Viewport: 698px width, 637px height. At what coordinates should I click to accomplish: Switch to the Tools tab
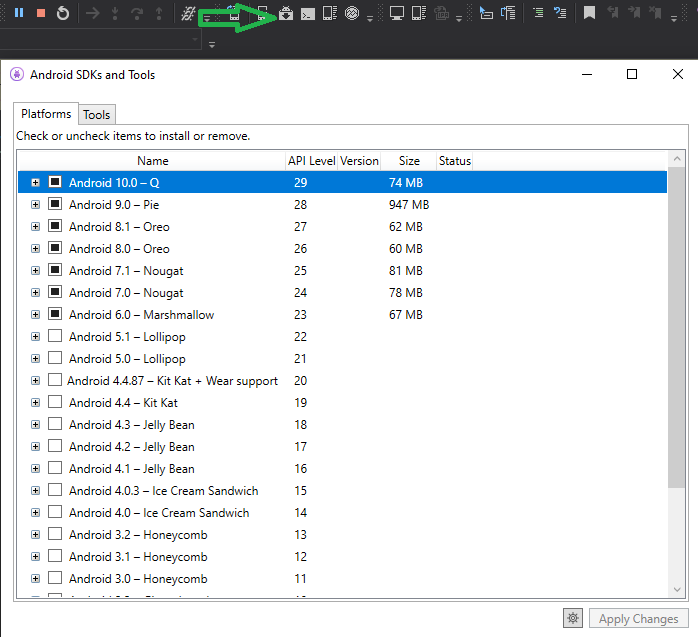click(x=97, y=115)
